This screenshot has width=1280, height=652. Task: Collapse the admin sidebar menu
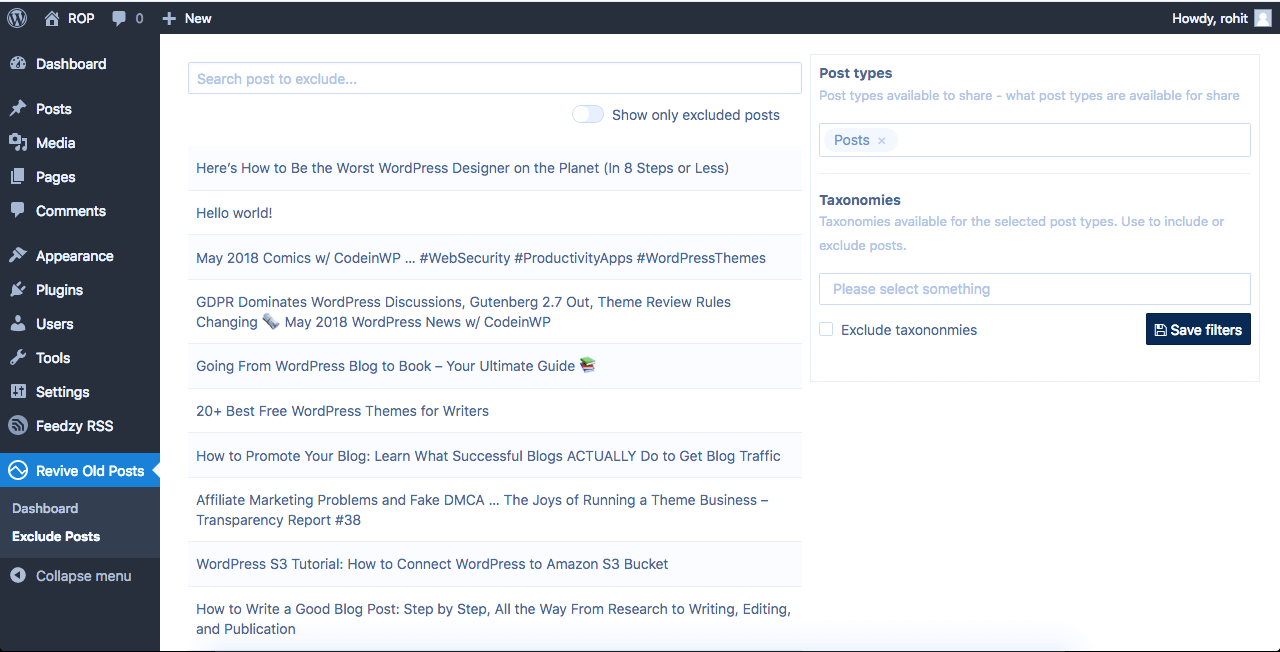(83, 576)
